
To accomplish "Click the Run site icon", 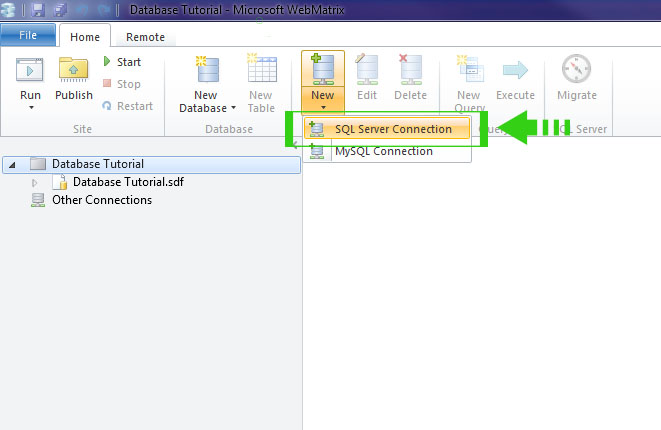I will (30, 70).
